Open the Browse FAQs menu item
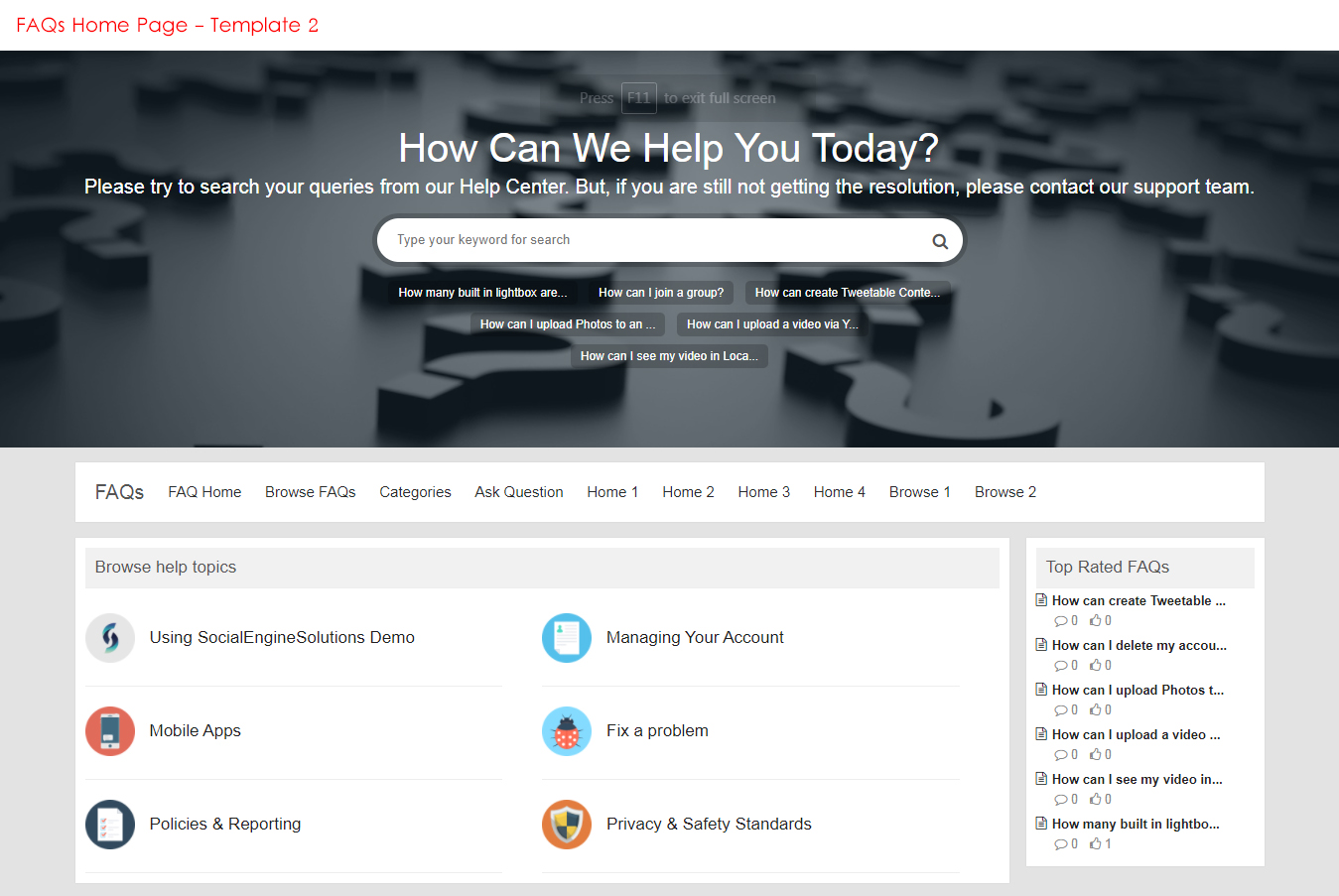 click(x=310, y=492)
